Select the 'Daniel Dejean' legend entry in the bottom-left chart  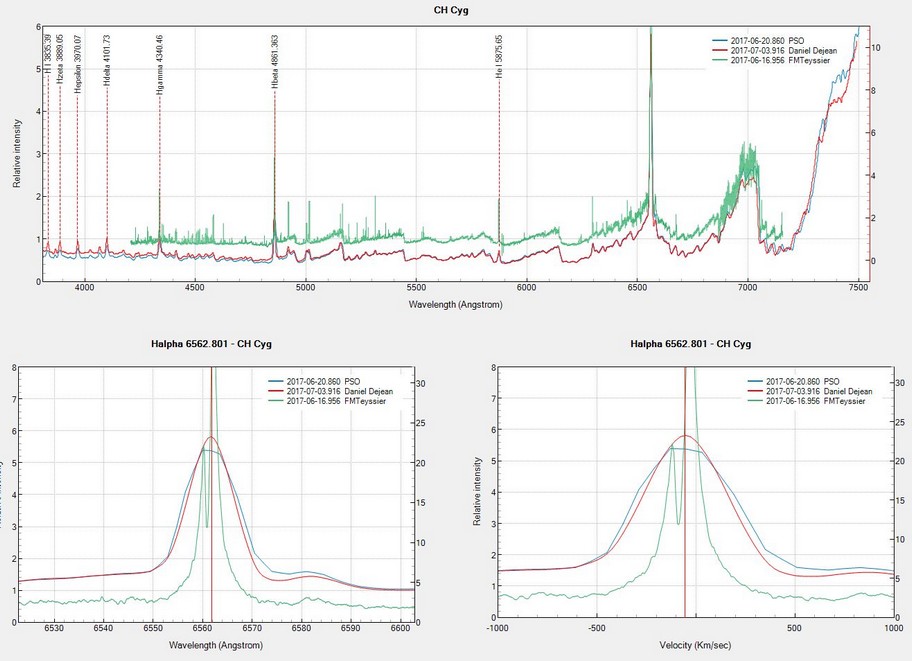[x=331, y=391]
